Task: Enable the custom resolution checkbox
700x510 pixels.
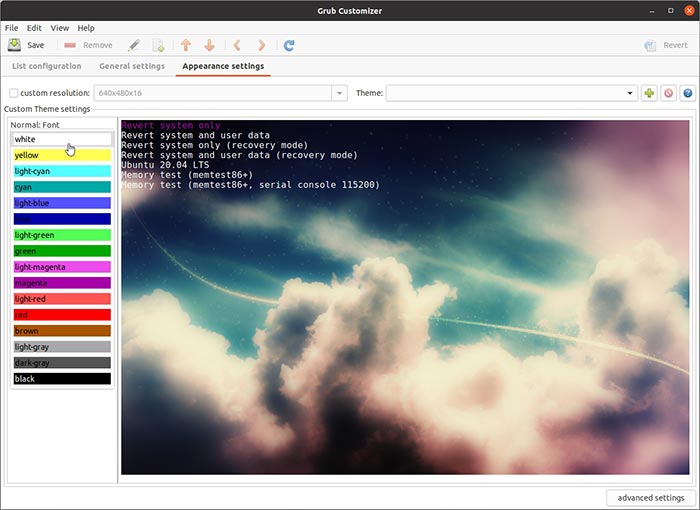Action: point(13,93)
